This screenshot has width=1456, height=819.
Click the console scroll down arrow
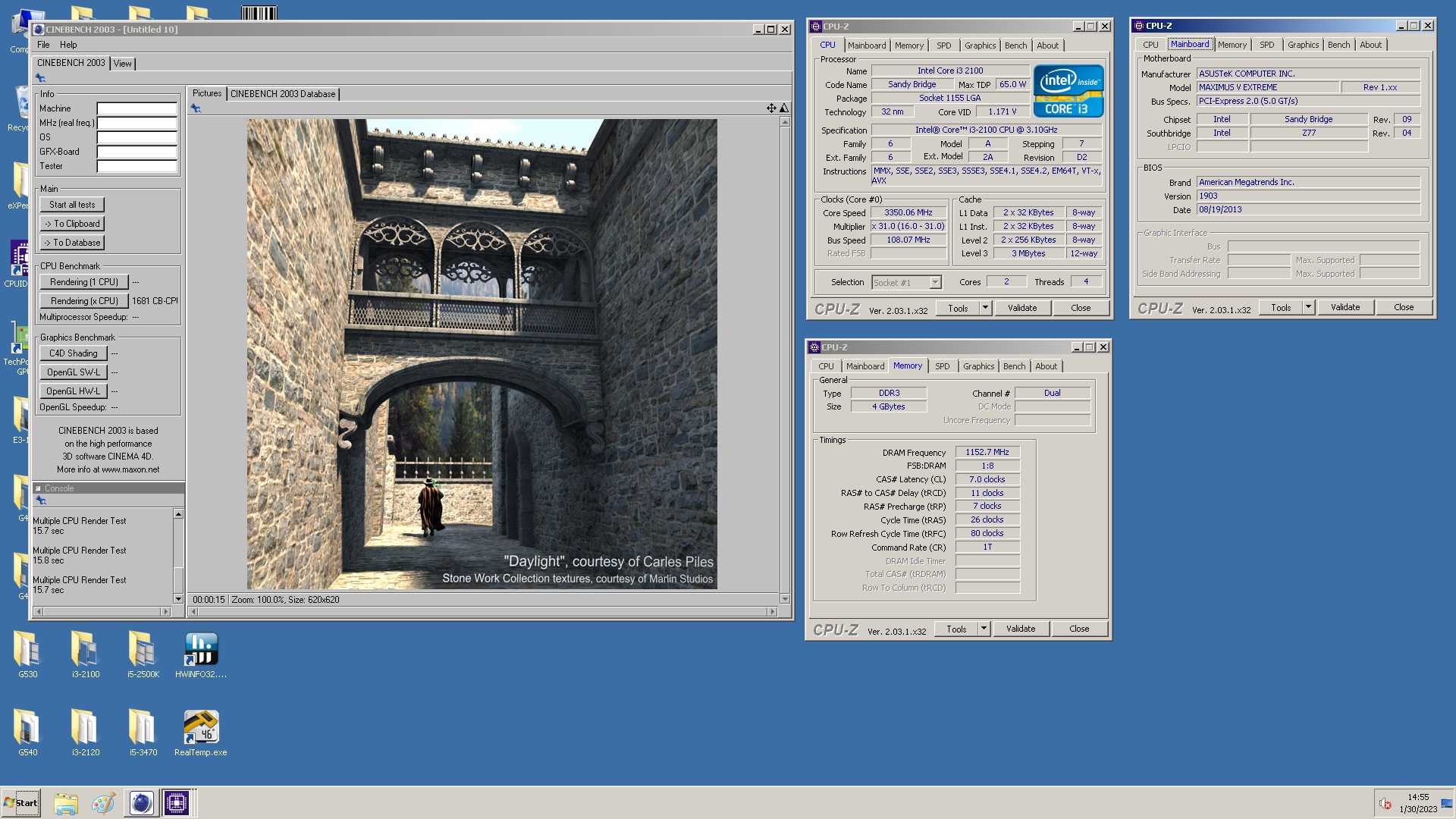pos(178,599)
